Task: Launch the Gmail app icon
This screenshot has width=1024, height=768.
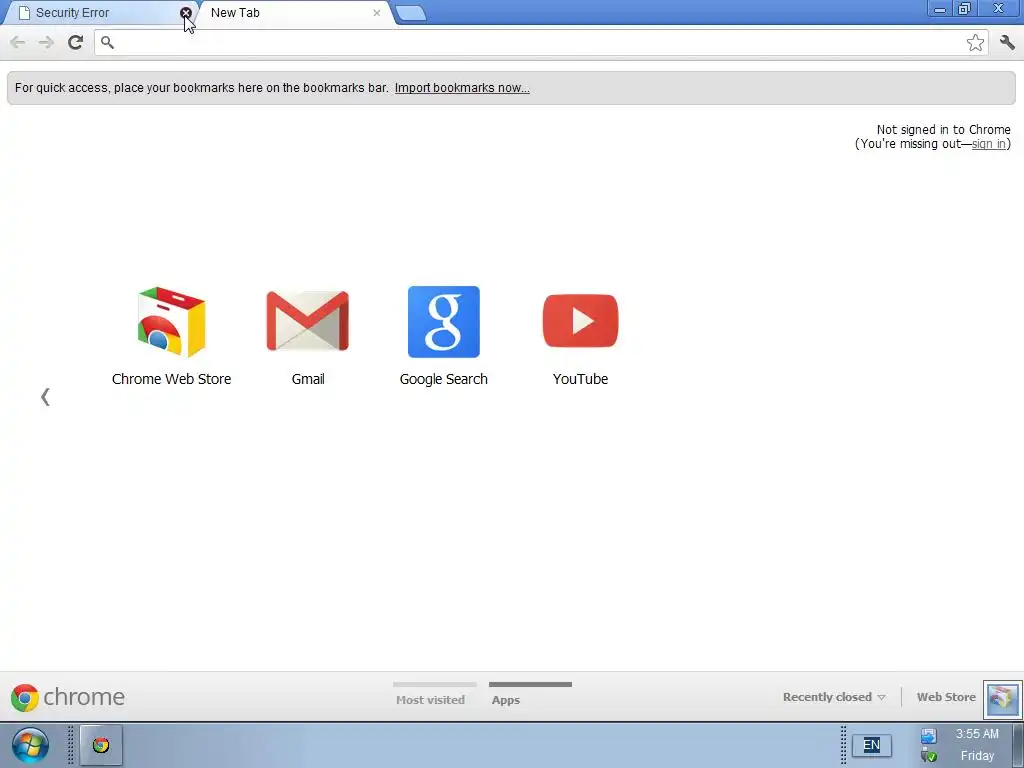Action: [308, 321]
